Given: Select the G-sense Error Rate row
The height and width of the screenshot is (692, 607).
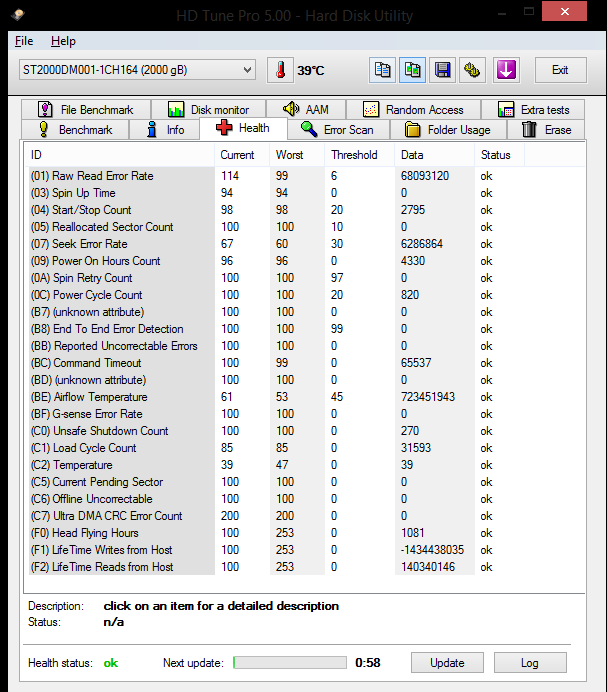Looking at the screenshot, I should click(276, 414).
